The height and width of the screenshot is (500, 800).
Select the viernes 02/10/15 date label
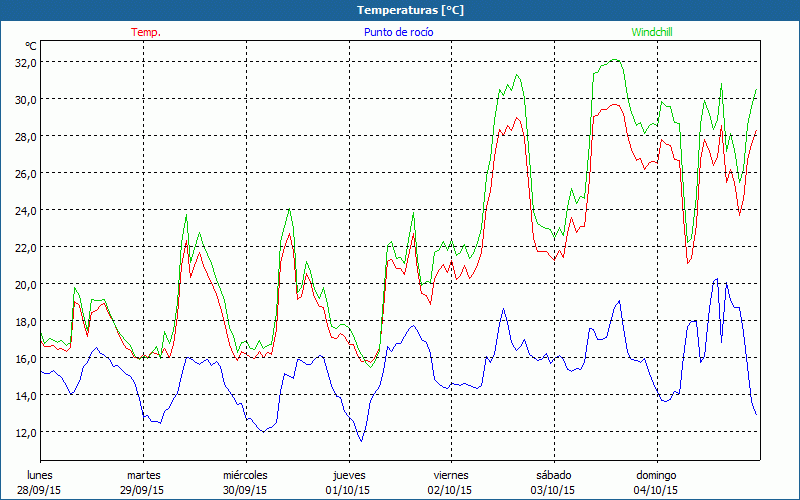pyautogui.click(x=451, y=482)
